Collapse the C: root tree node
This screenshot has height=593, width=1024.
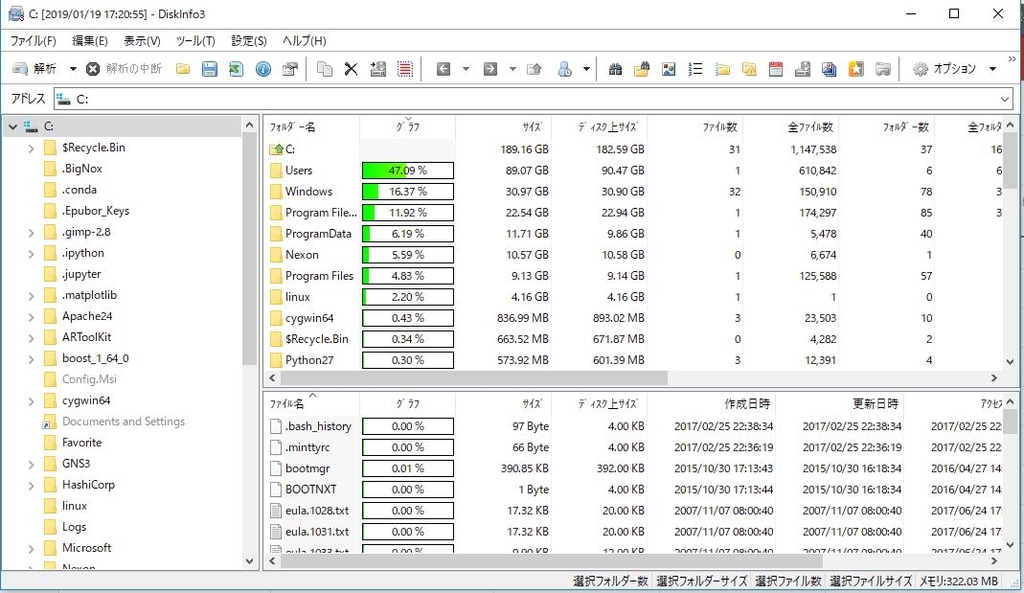click(13, 127)
